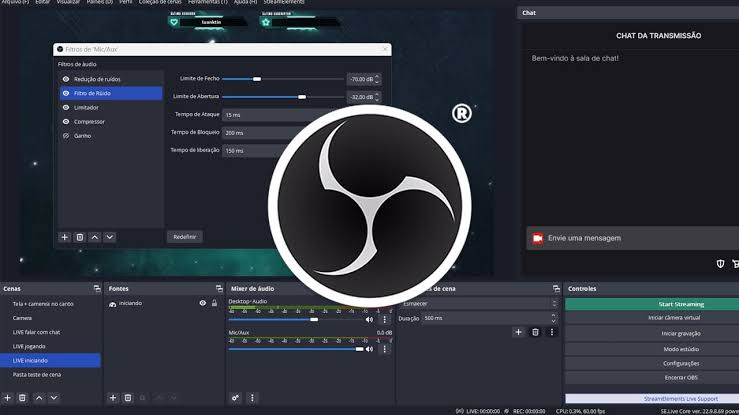Move selected filter down
The height and width of the screenshot is (415, 739).
tap(110, 237)
